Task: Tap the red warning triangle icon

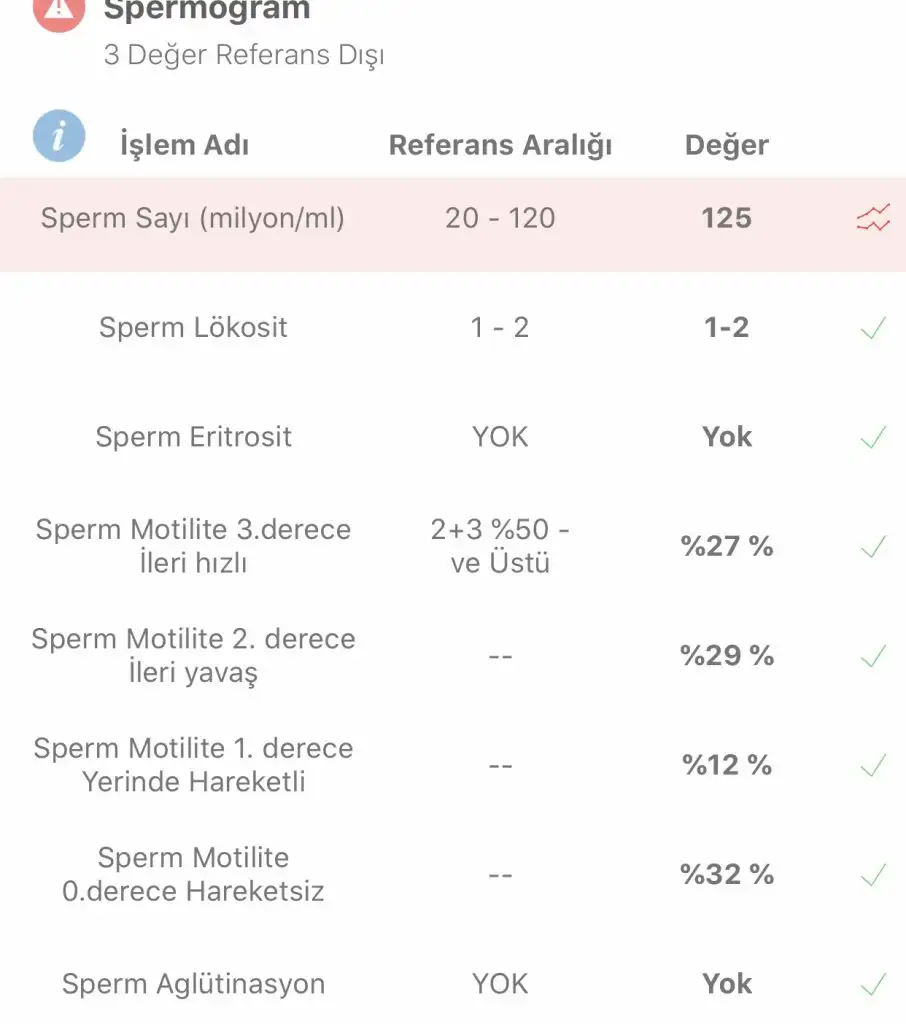Action: 59,12
